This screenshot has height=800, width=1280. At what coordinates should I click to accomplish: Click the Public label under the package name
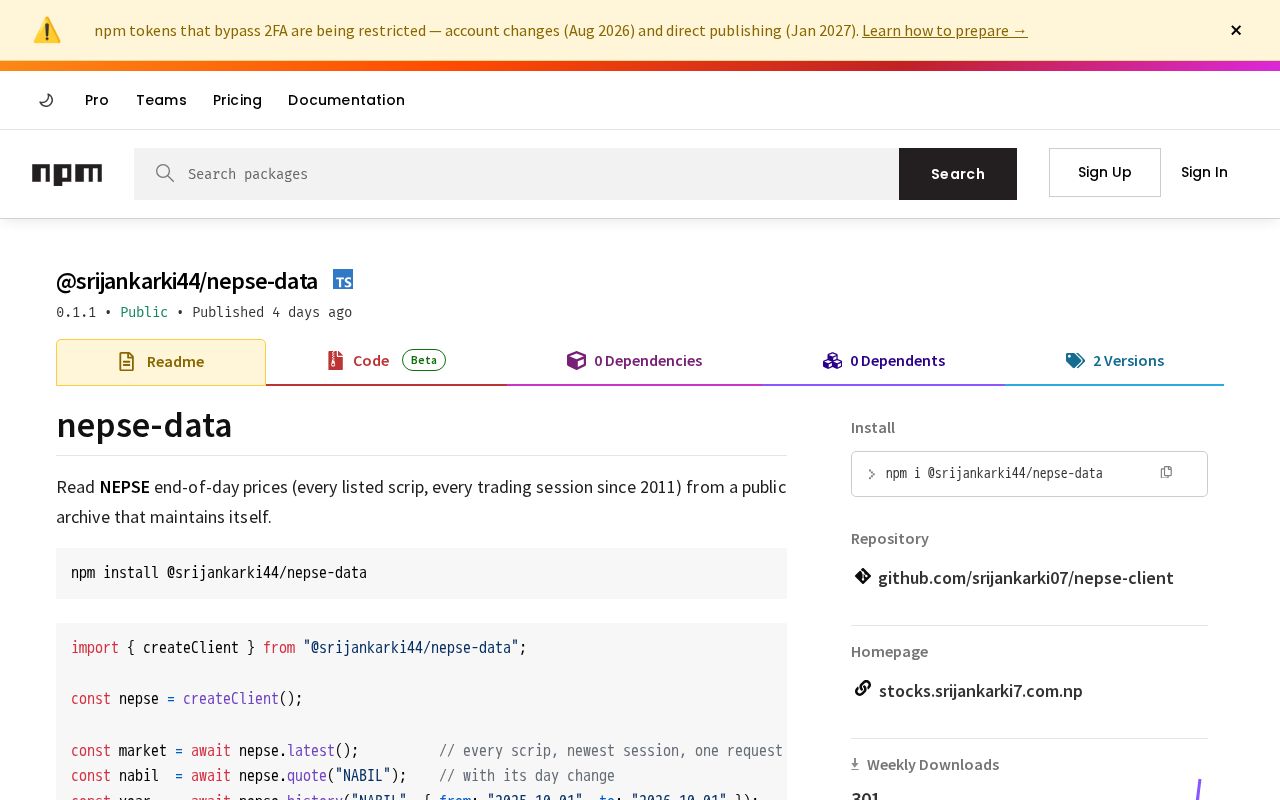coord(144,312)
